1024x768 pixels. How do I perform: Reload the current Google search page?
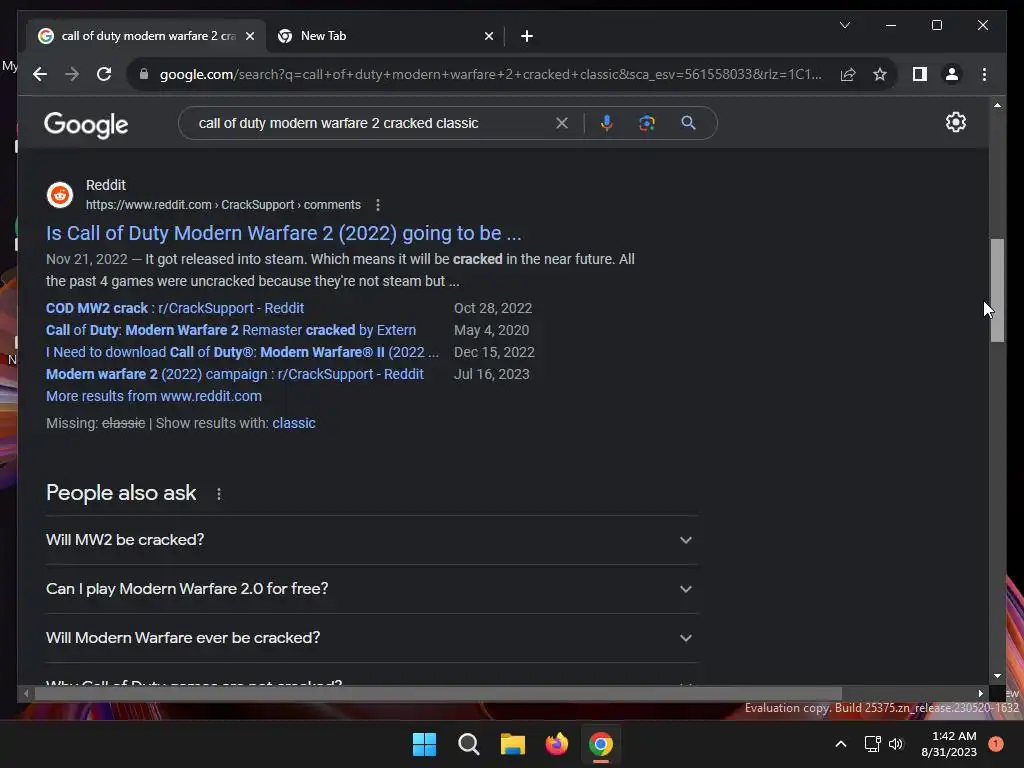point(104,74)
